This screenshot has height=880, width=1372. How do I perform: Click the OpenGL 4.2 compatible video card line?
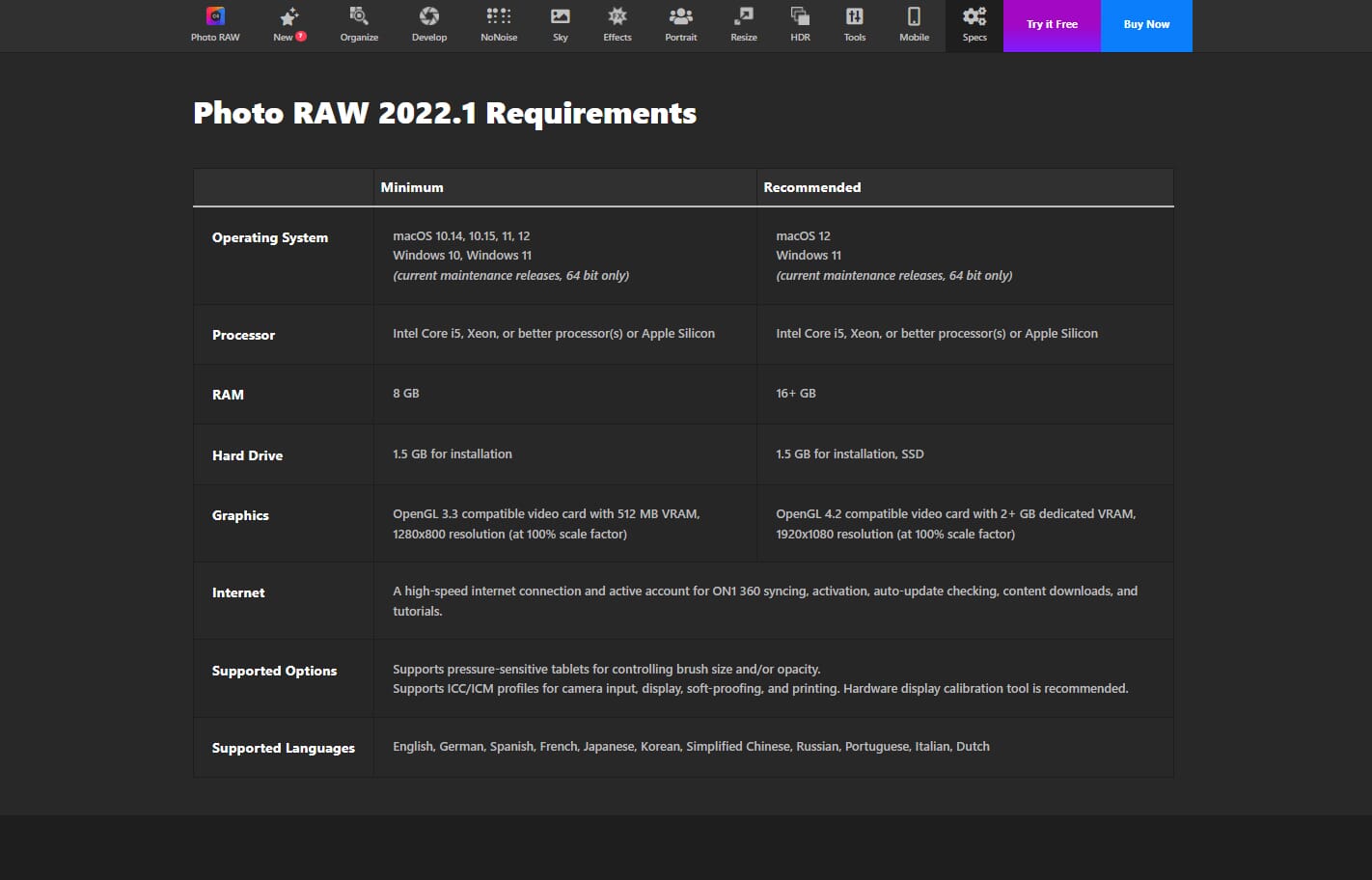(955, 514)
